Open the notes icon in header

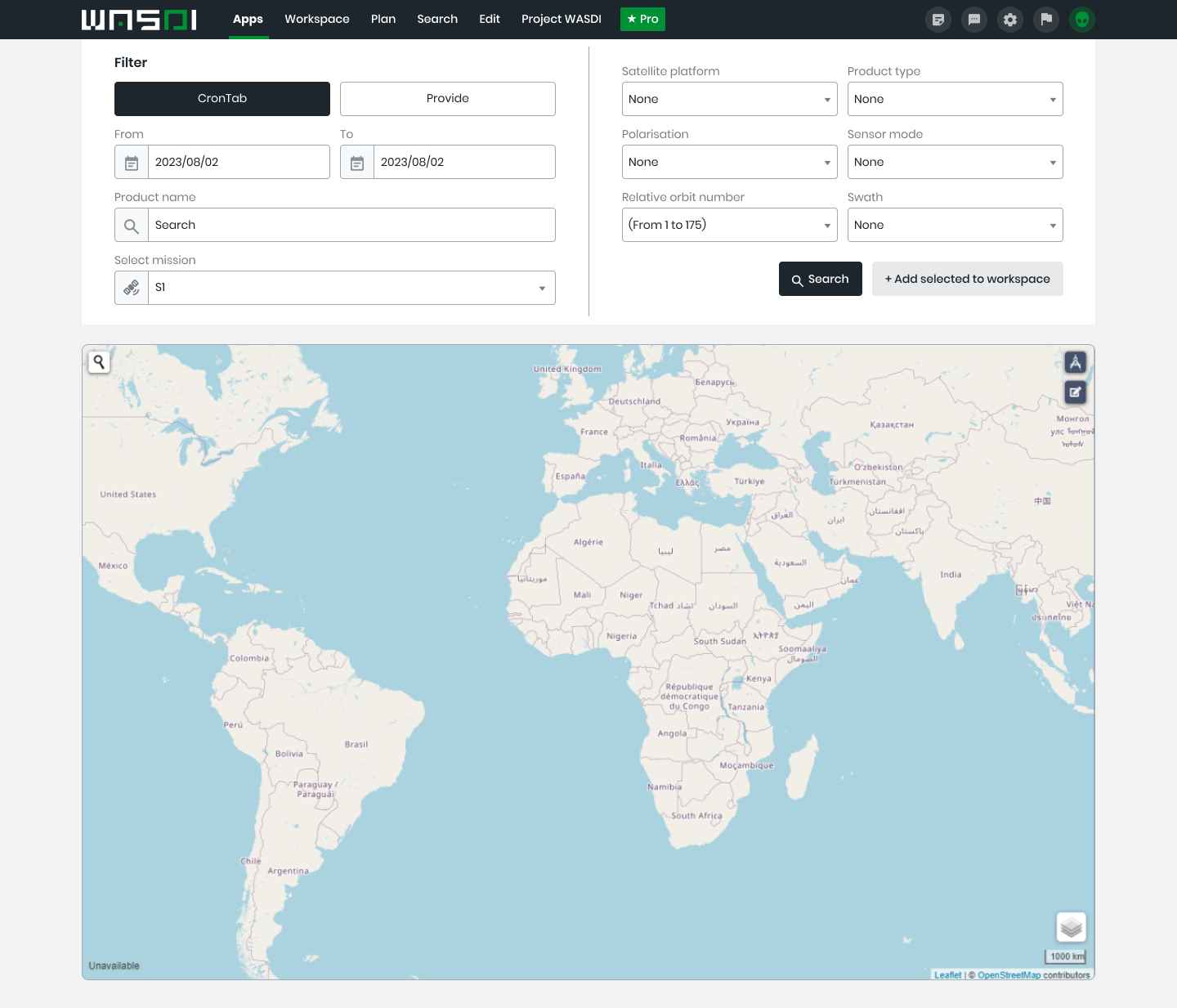pos(938,20)
